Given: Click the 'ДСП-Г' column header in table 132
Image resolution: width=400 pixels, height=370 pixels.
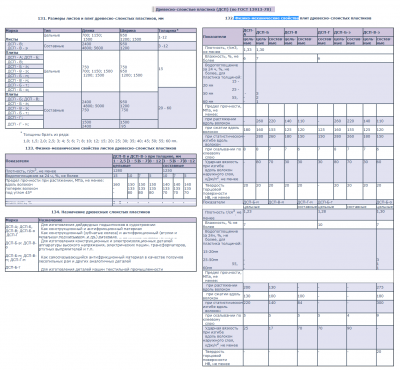Looking at the screenshot, I should click(x=325, y=32).
